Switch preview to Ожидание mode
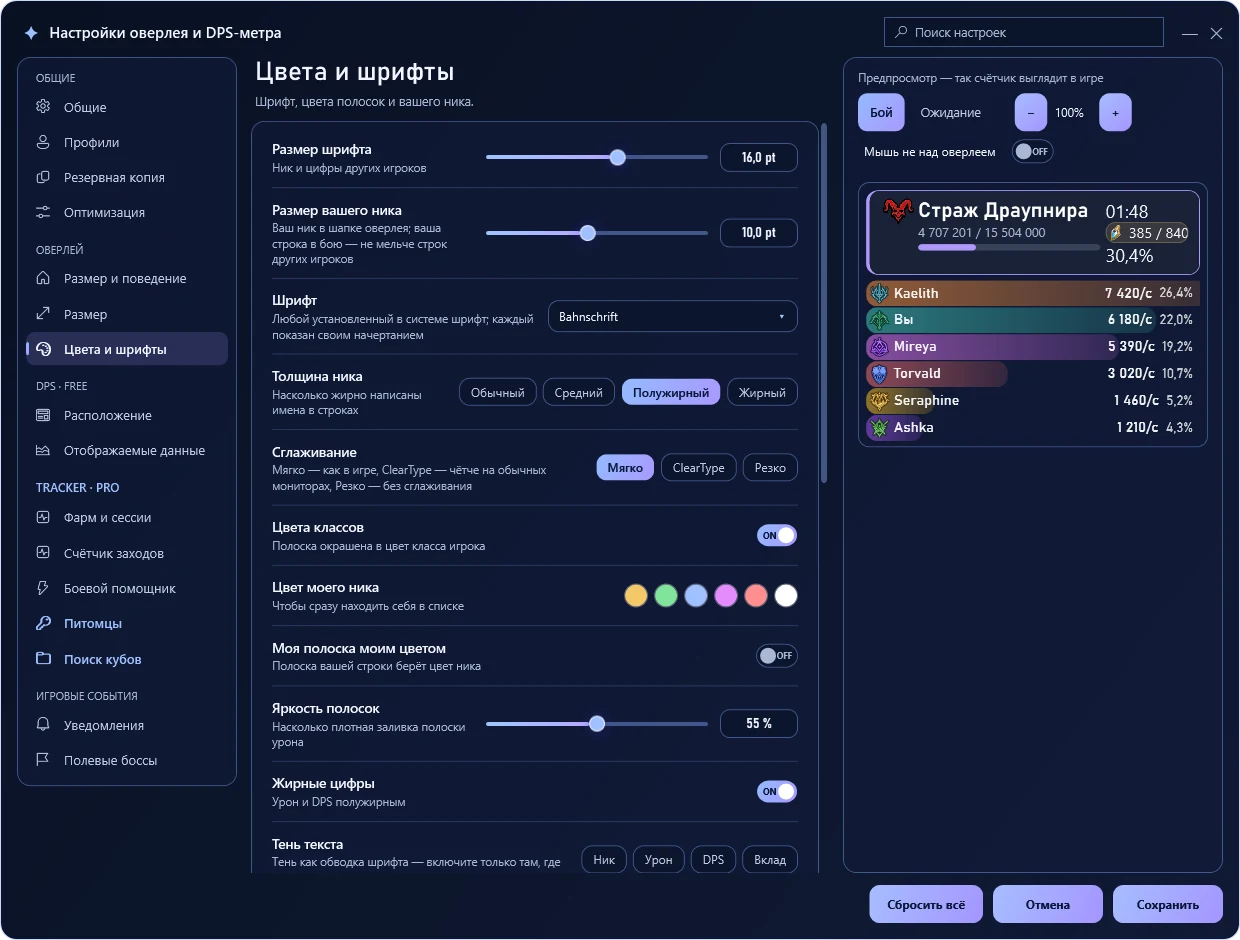This screenshot has height=940, width=1240. pos(951,113)
